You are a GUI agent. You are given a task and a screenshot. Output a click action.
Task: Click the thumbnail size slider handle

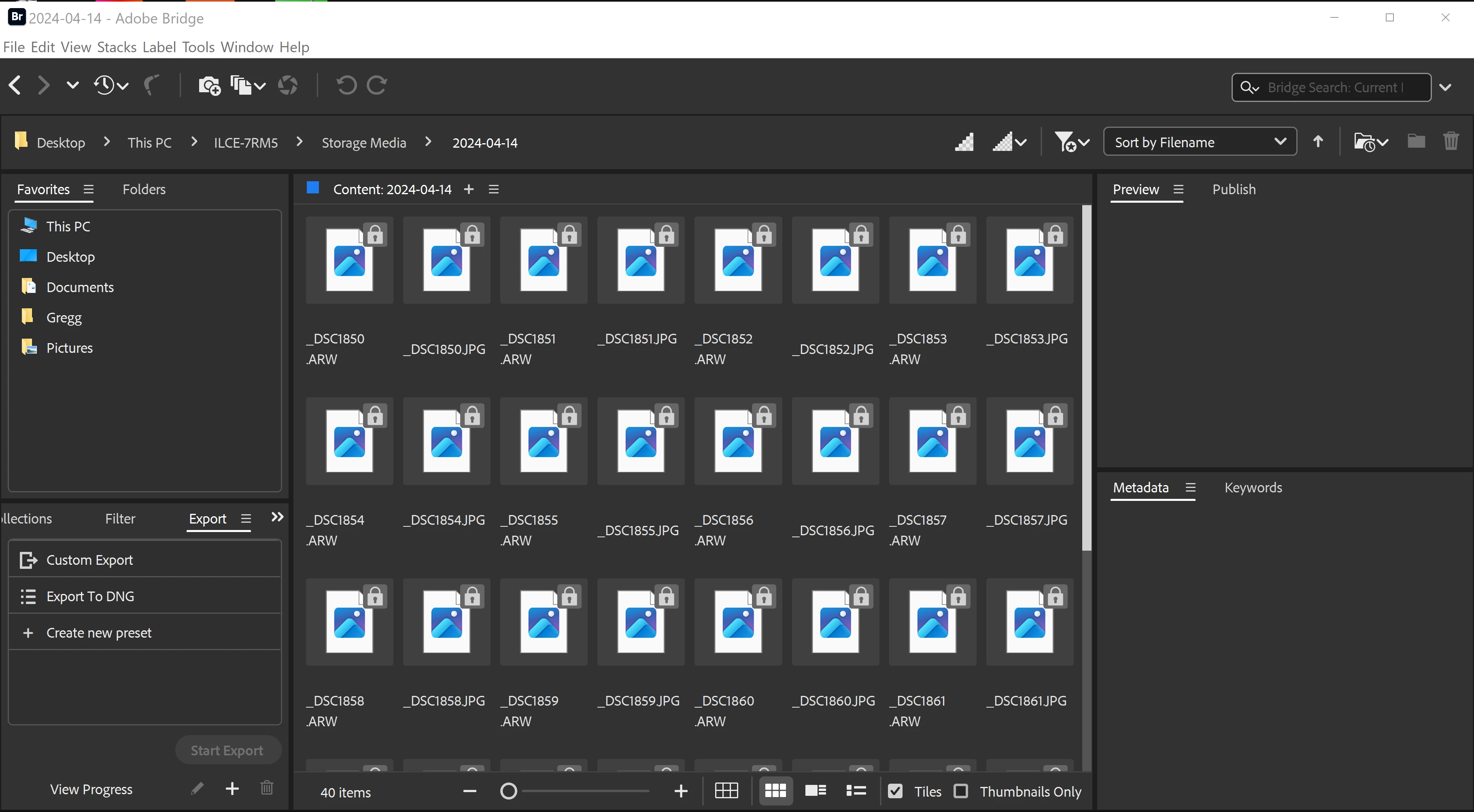coord(508,791)
